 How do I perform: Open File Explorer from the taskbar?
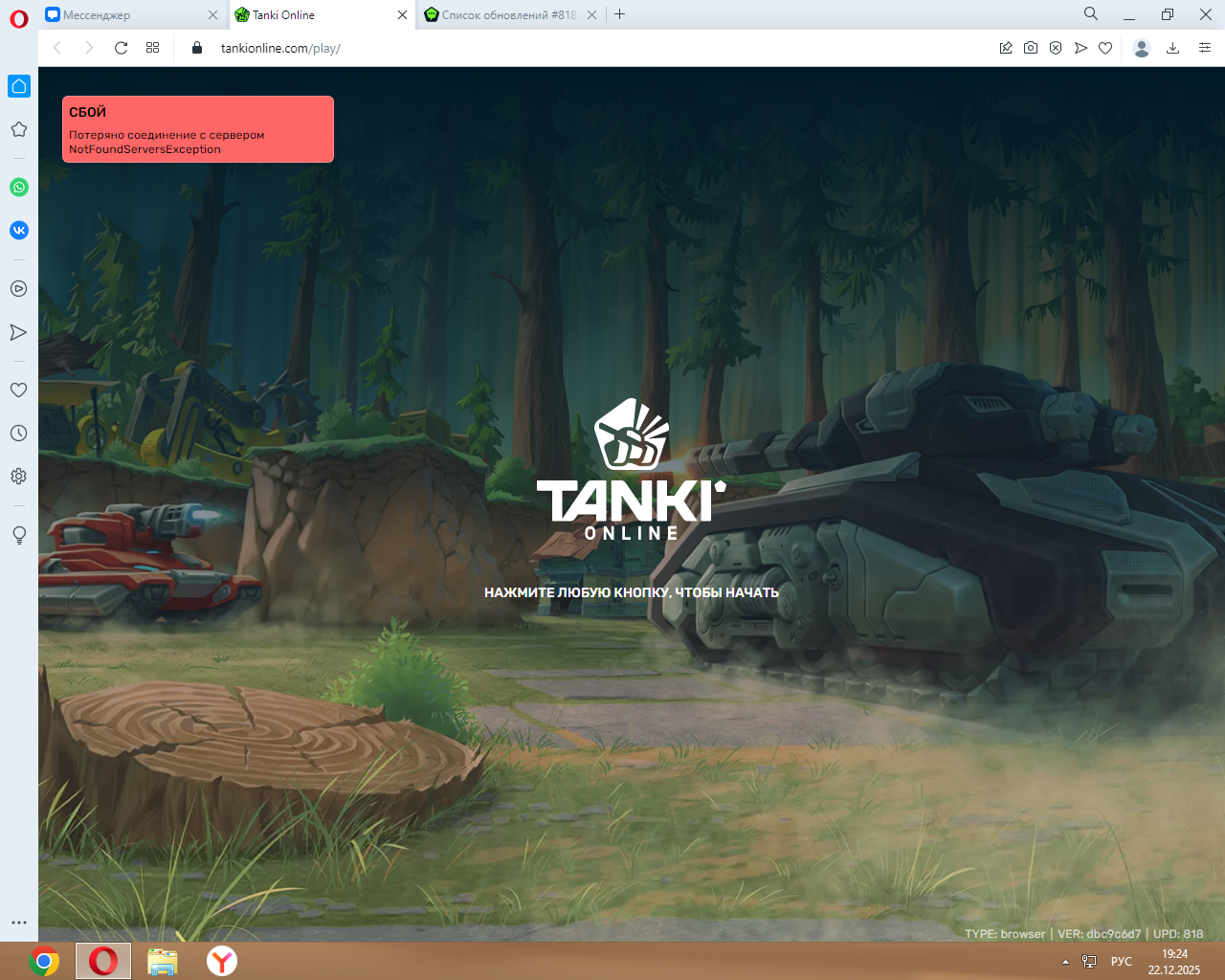(163, 961)
